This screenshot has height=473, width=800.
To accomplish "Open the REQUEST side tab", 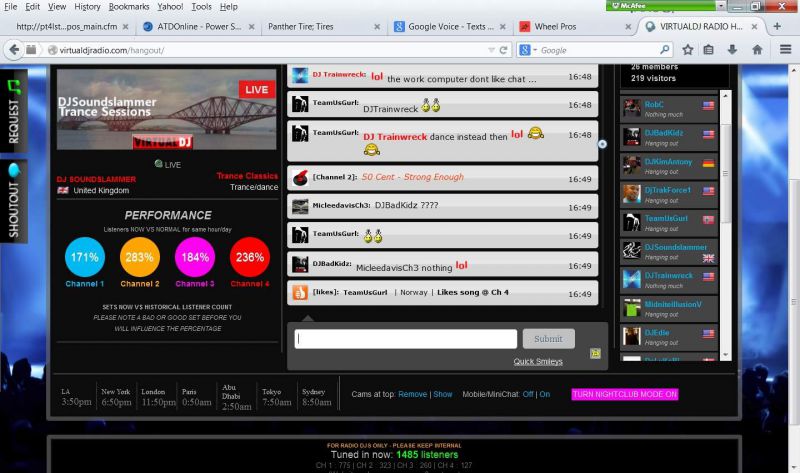I will (x=14, y=109).
